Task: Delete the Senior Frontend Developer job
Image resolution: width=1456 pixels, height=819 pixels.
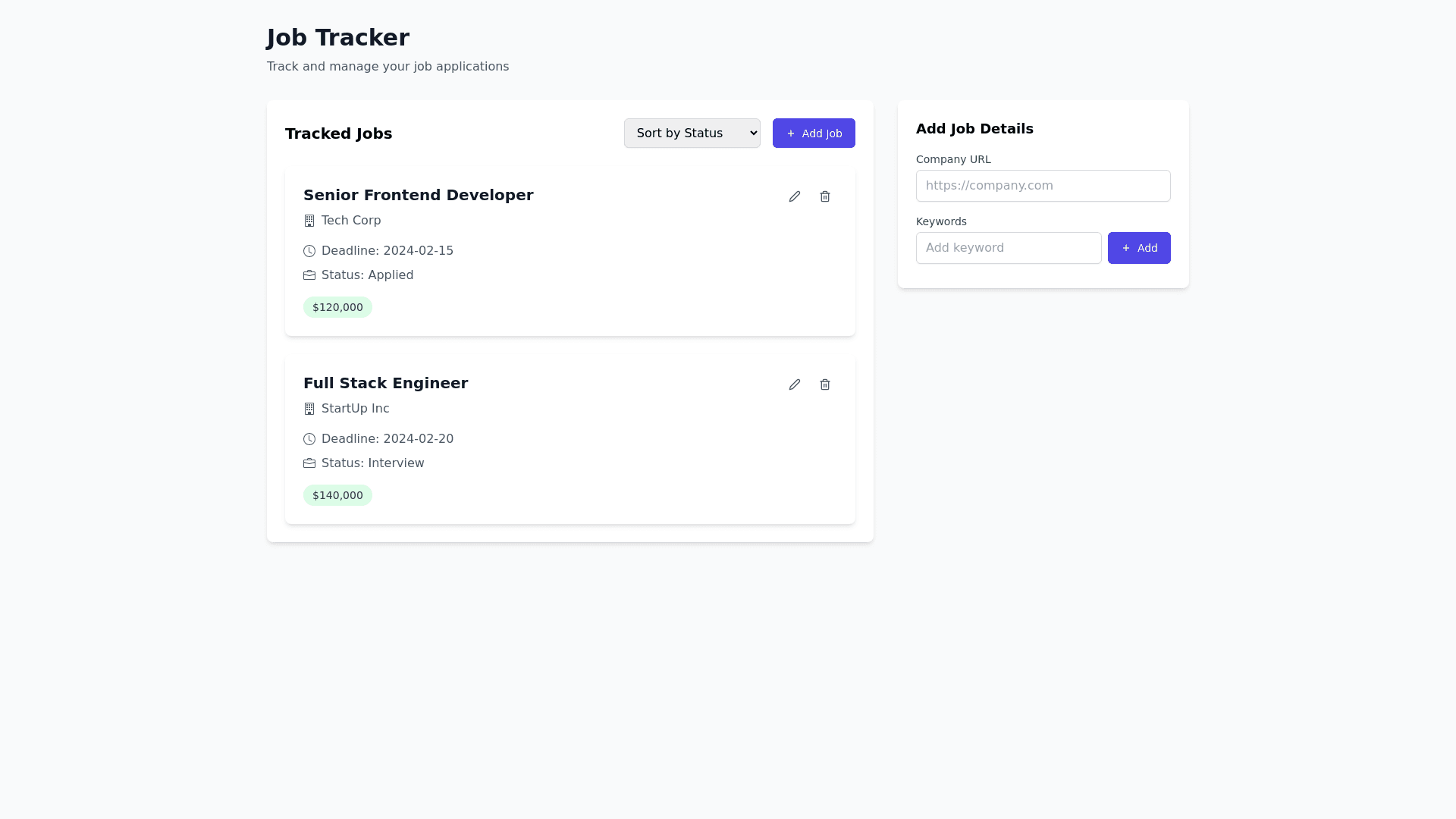Action: pyautogui.click(x=824, y=196)
